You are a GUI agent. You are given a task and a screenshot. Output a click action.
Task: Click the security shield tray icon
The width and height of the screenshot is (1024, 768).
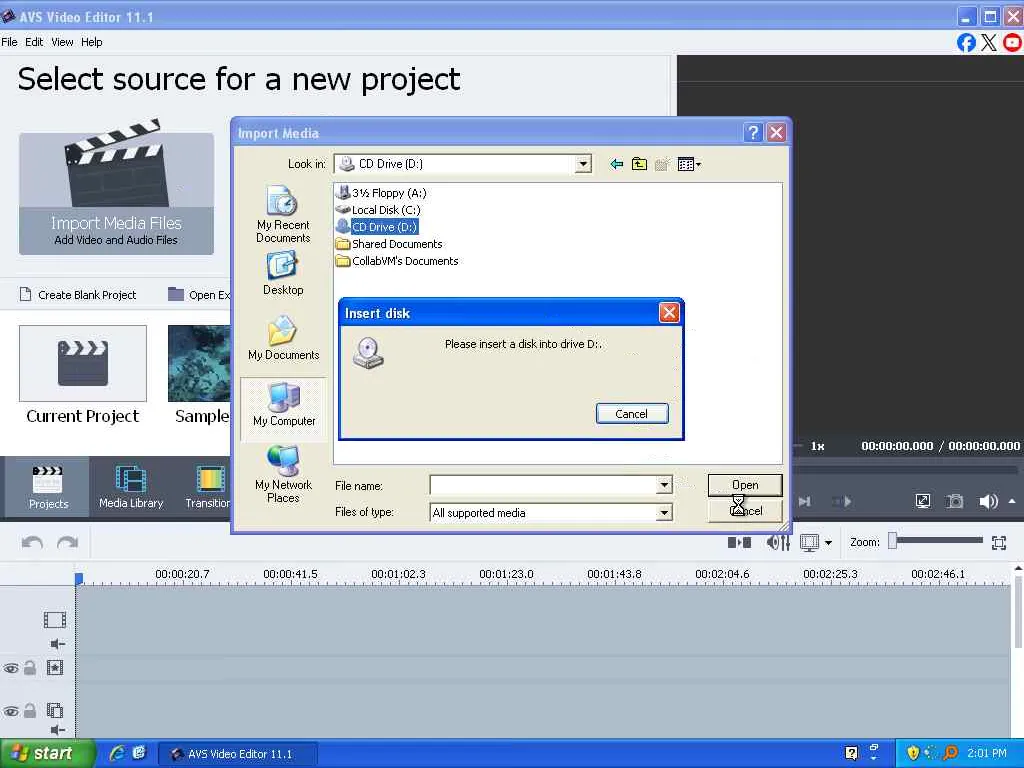913,753
